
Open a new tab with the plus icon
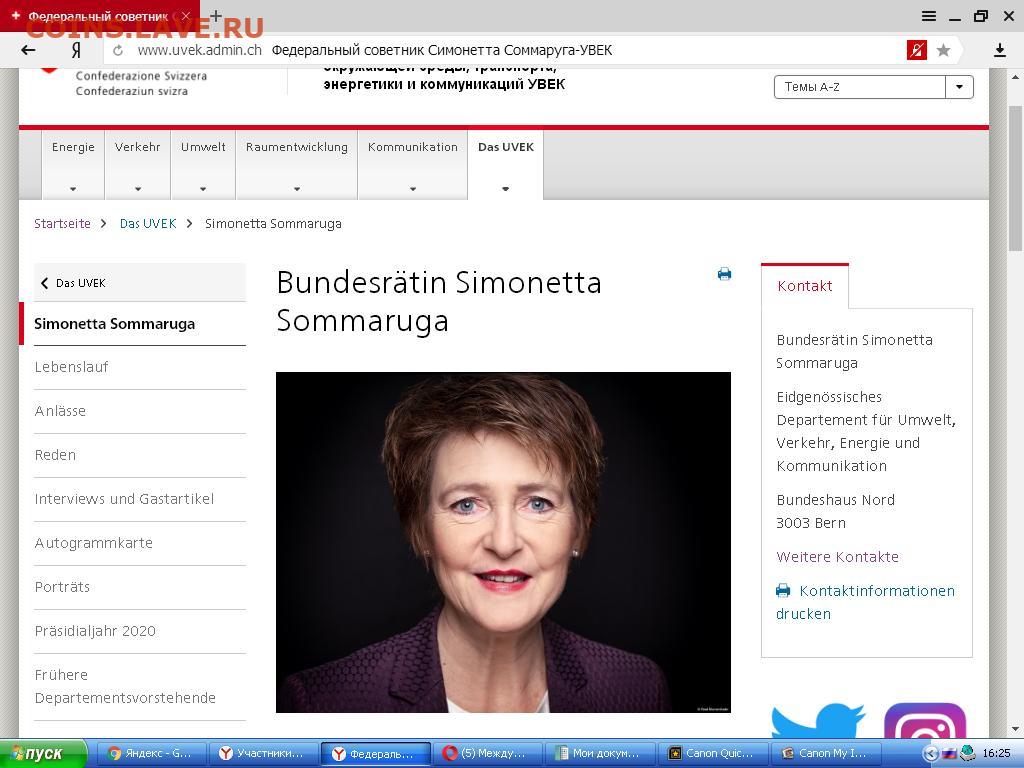pos(216,16)
